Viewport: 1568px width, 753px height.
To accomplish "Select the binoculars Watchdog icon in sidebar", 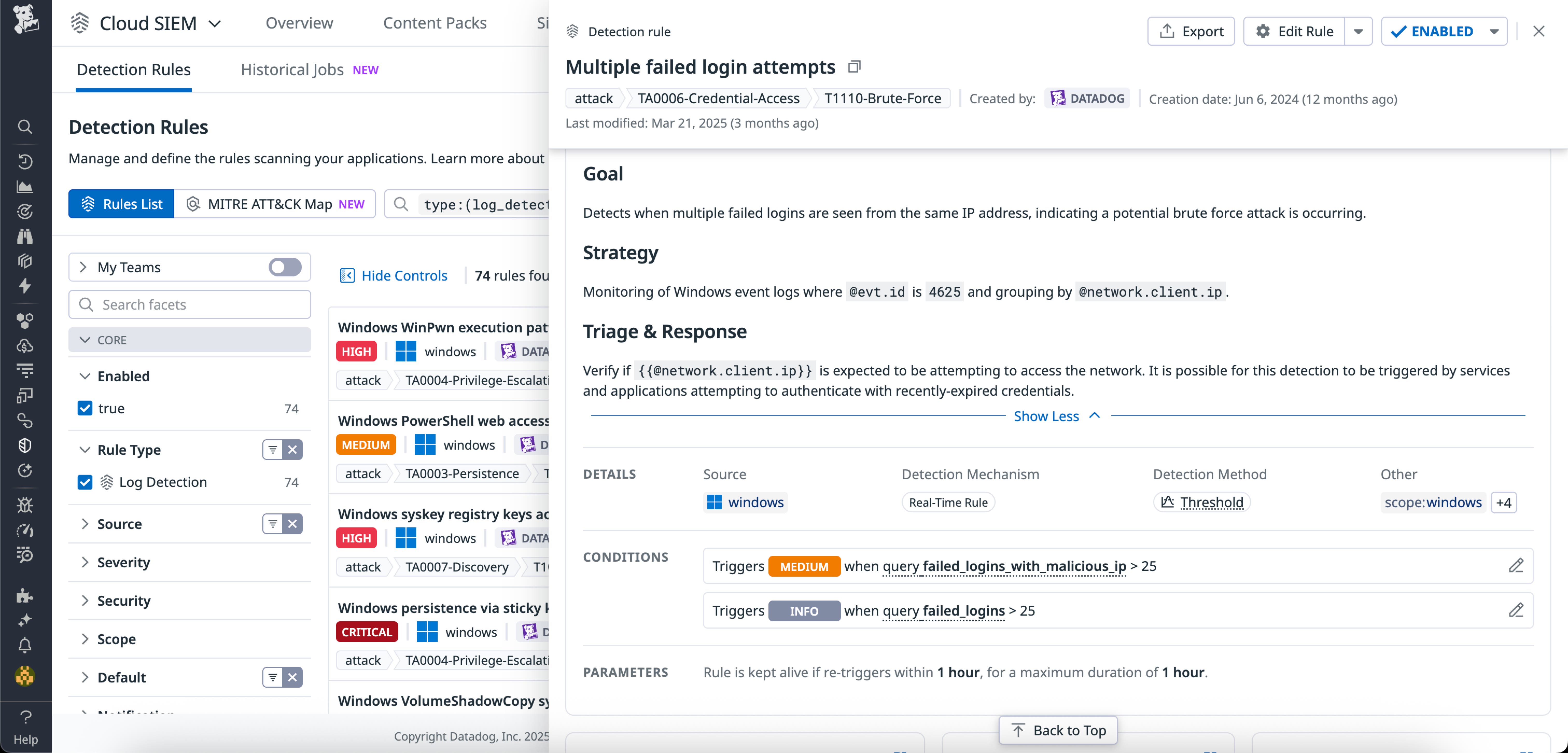I will pyautogui.click(x=25, y=237).
